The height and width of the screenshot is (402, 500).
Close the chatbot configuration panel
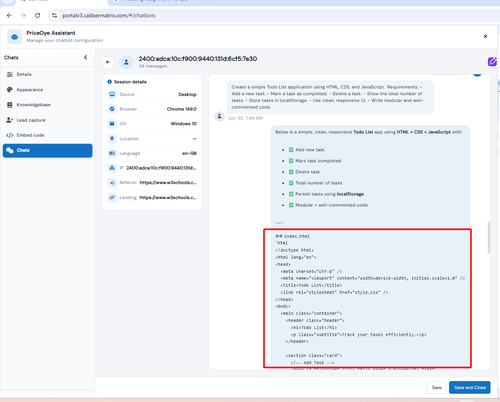485,36
